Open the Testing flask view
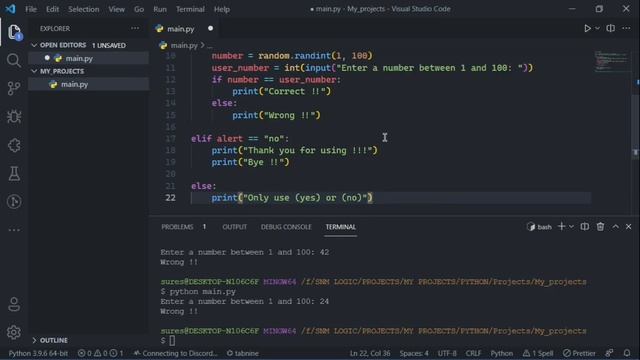Viewport: 640px width, 360px height. coord(14,173)
